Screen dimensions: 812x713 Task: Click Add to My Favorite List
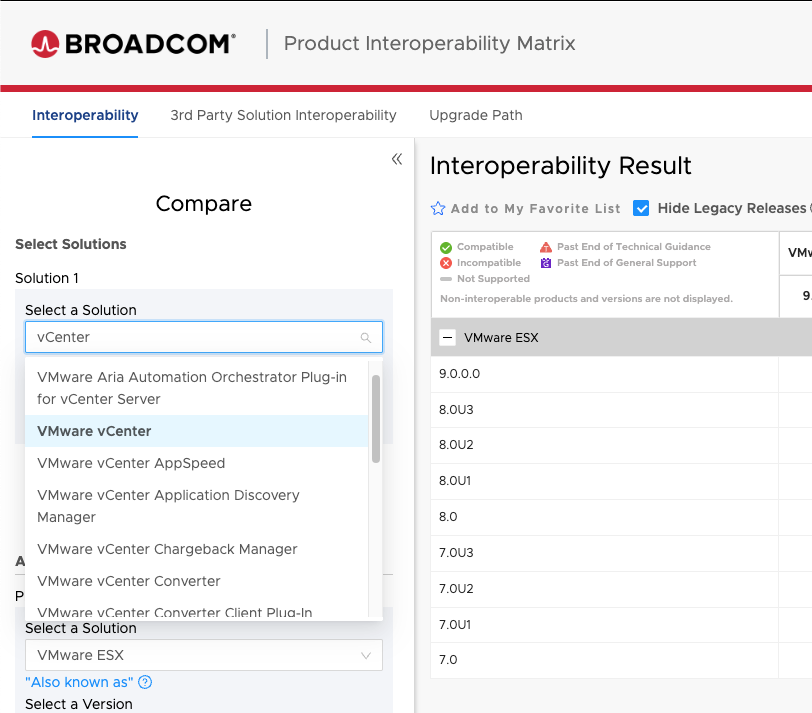[x=535, y=209]
